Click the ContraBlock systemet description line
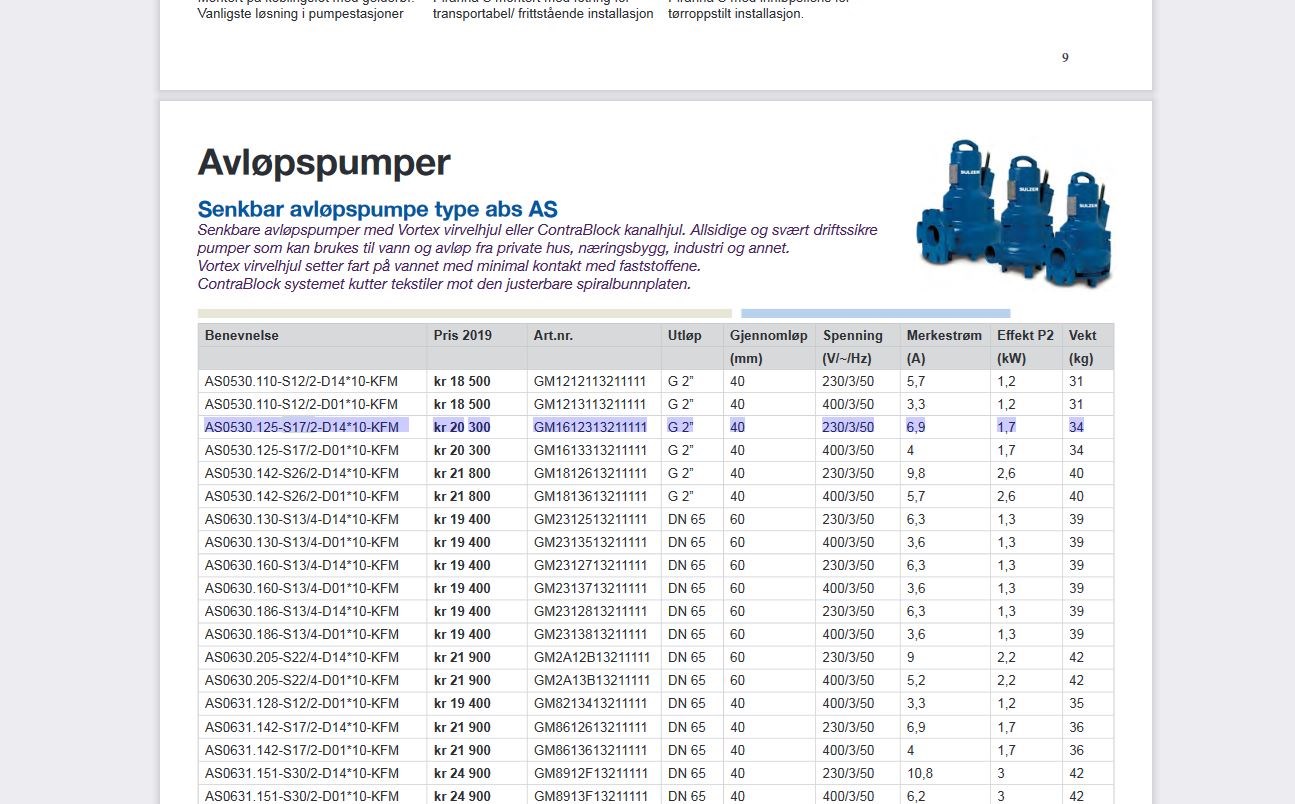Viewport: 1295px width, 804px height. (x=444, y=284)
